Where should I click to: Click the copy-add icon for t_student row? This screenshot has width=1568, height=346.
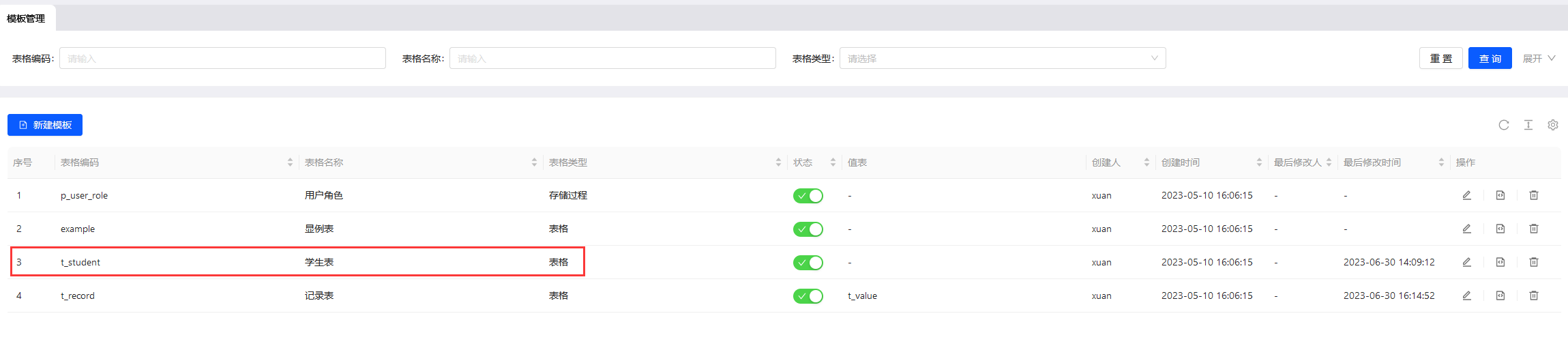[x=1500, y=262]
